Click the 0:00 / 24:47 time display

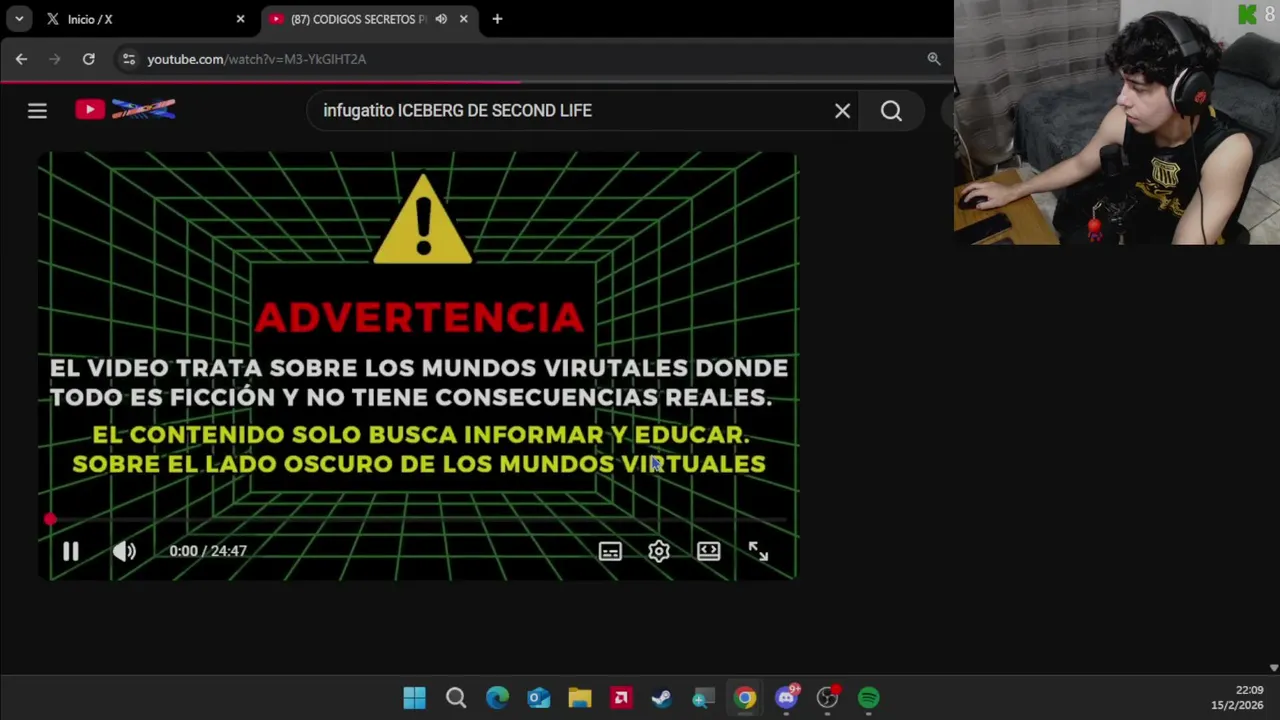coord(208,551)
